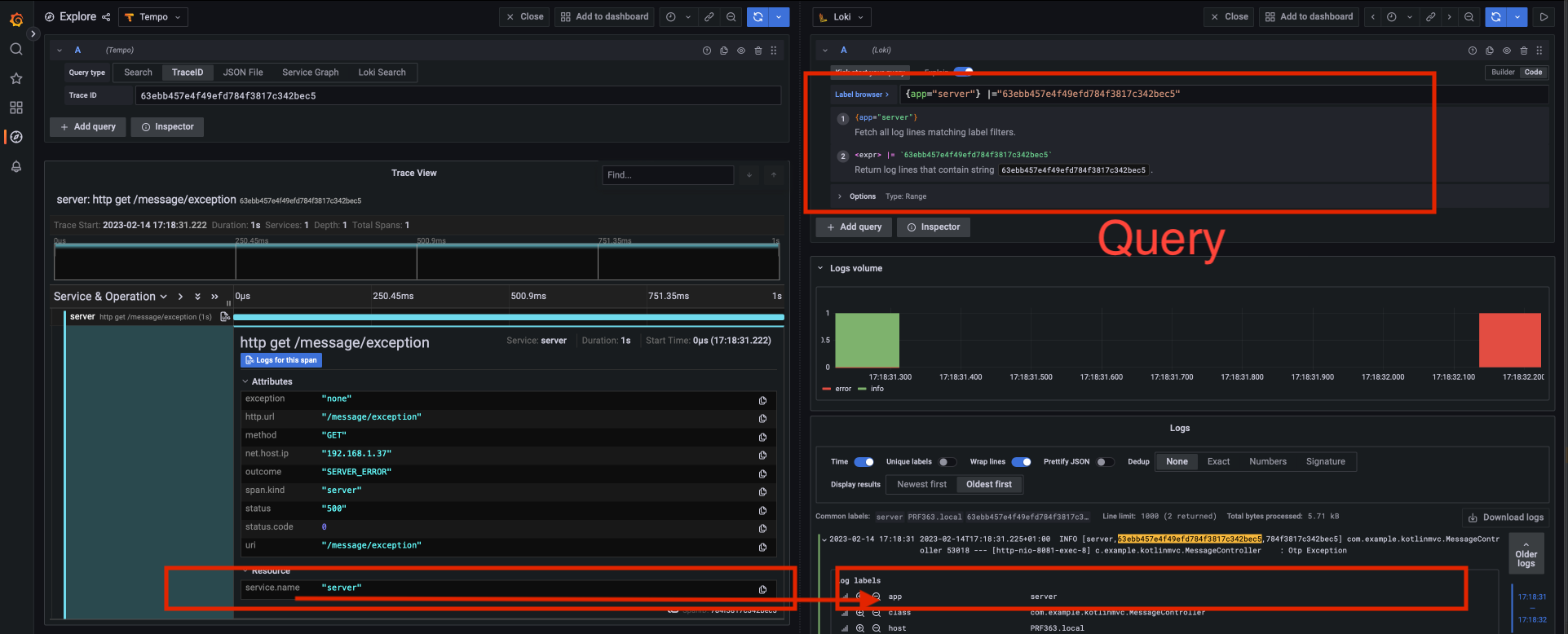
Task: Toggle the Time switch in Logs
Action: tap(864, 462)
